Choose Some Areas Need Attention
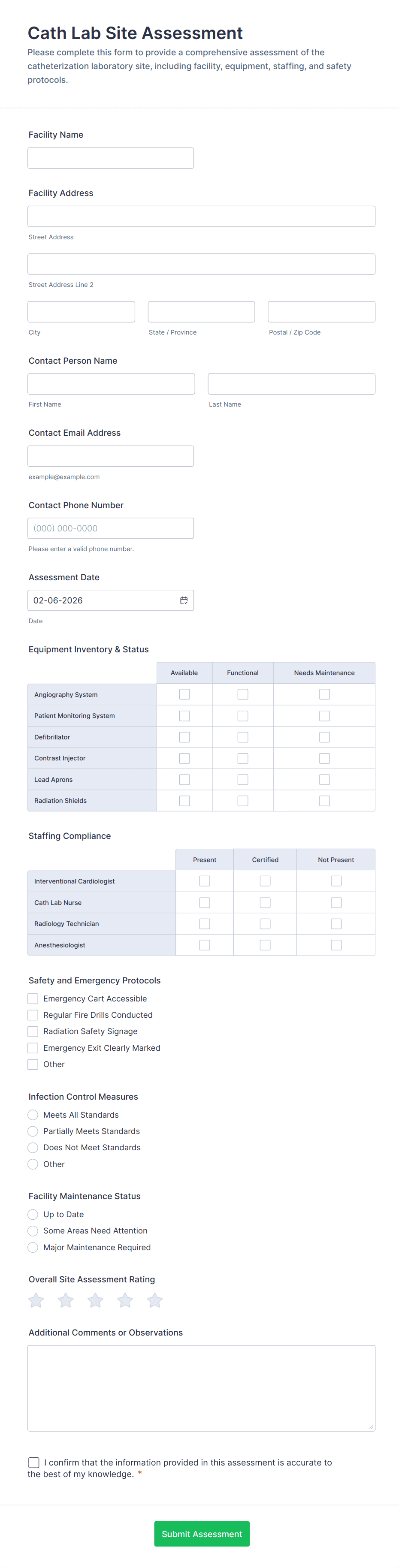 33,1231
